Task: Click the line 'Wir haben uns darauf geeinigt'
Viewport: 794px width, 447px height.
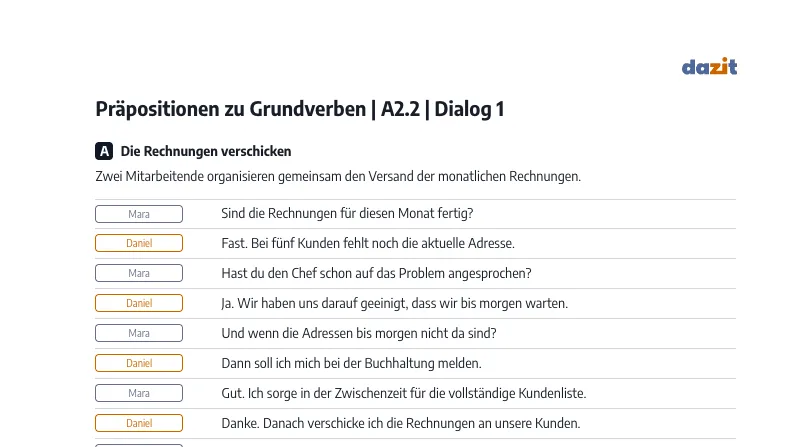Action: tap(394, 303)
